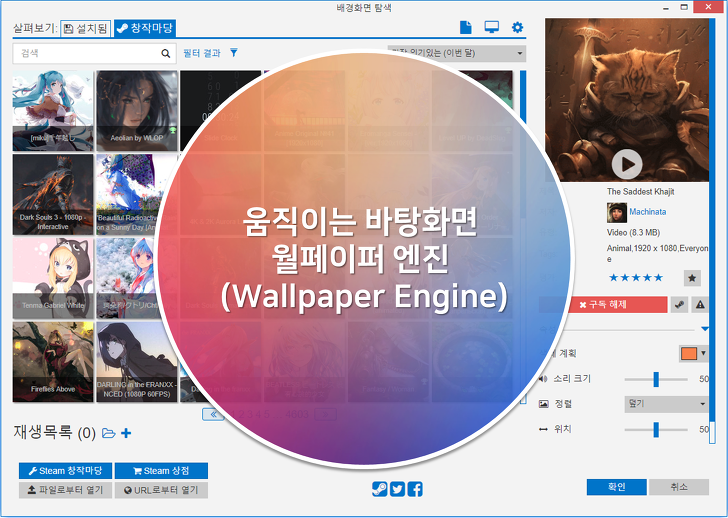Click the 필터 결과 link
This screenshot has height=518, width=728.
pos(202,53)
